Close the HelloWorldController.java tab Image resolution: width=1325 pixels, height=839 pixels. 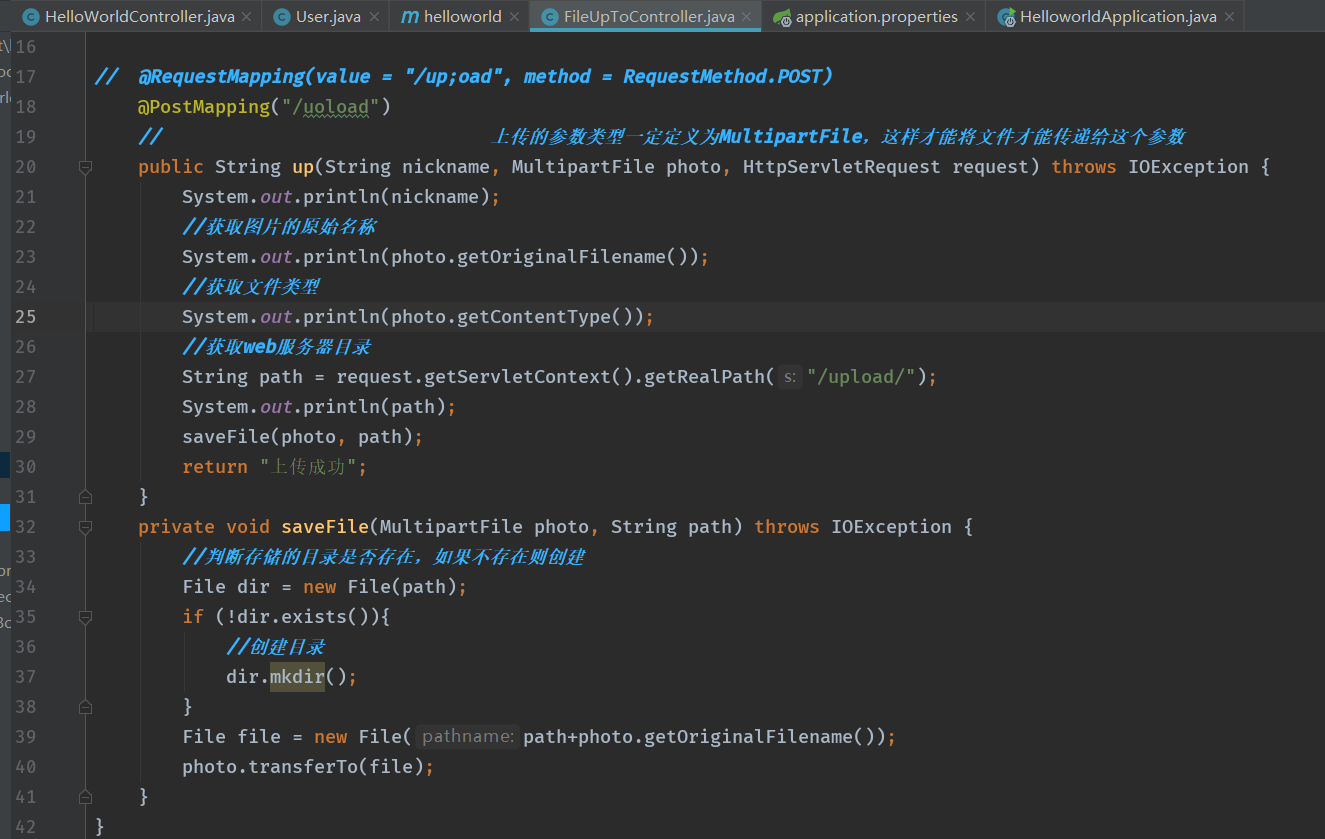click(x=248, y=17)
